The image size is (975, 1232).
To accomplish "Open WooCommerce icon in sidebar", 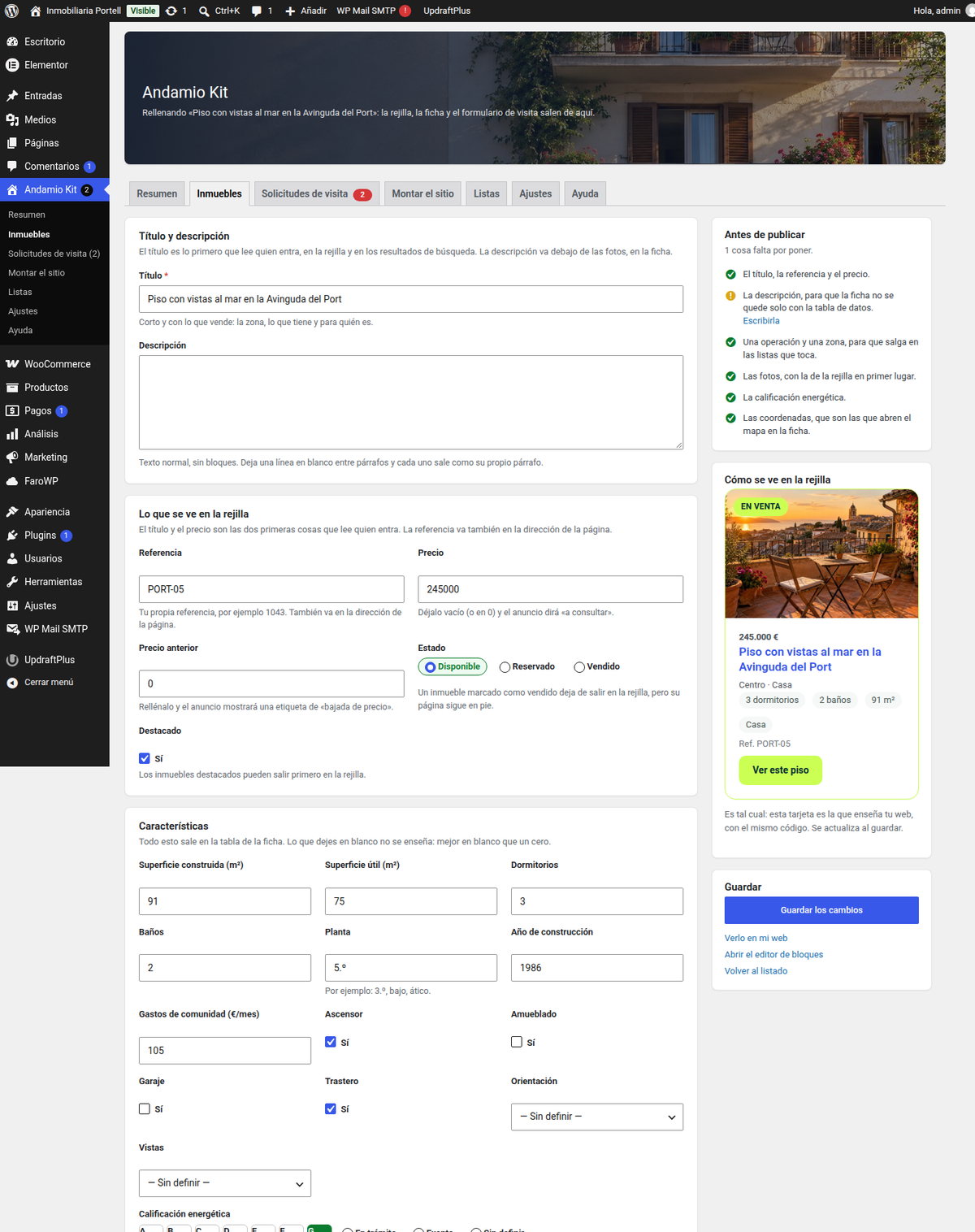I will click(12, 364).
